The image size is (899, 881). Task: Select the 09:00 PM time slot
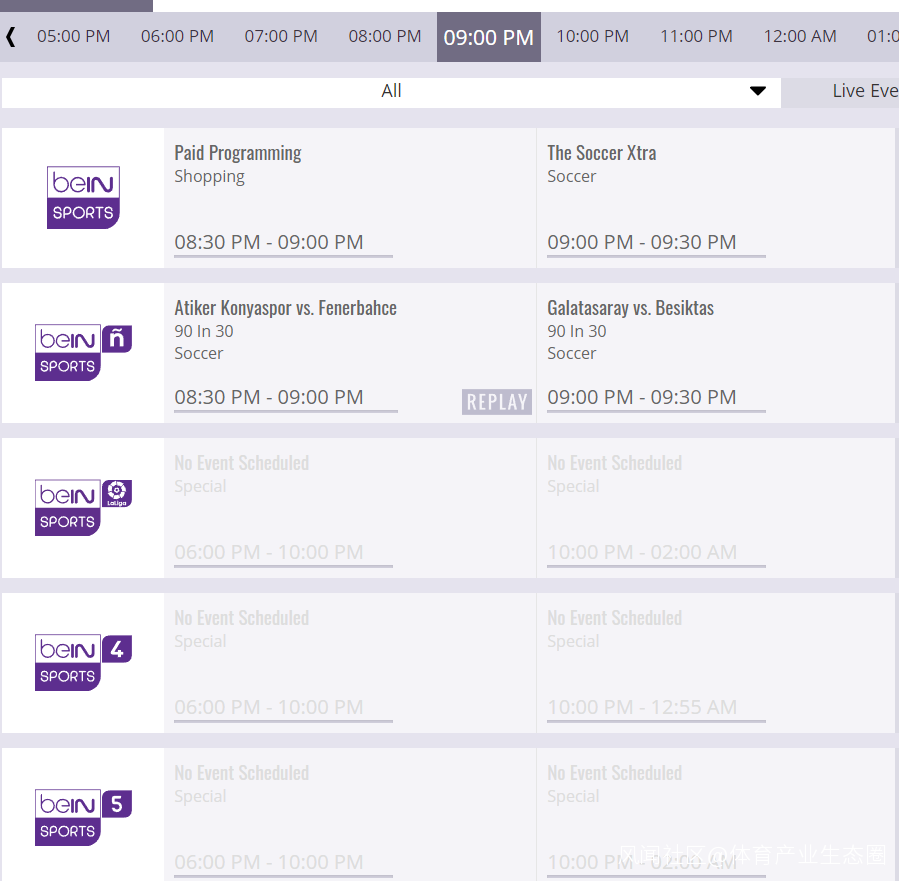[488, 37]
